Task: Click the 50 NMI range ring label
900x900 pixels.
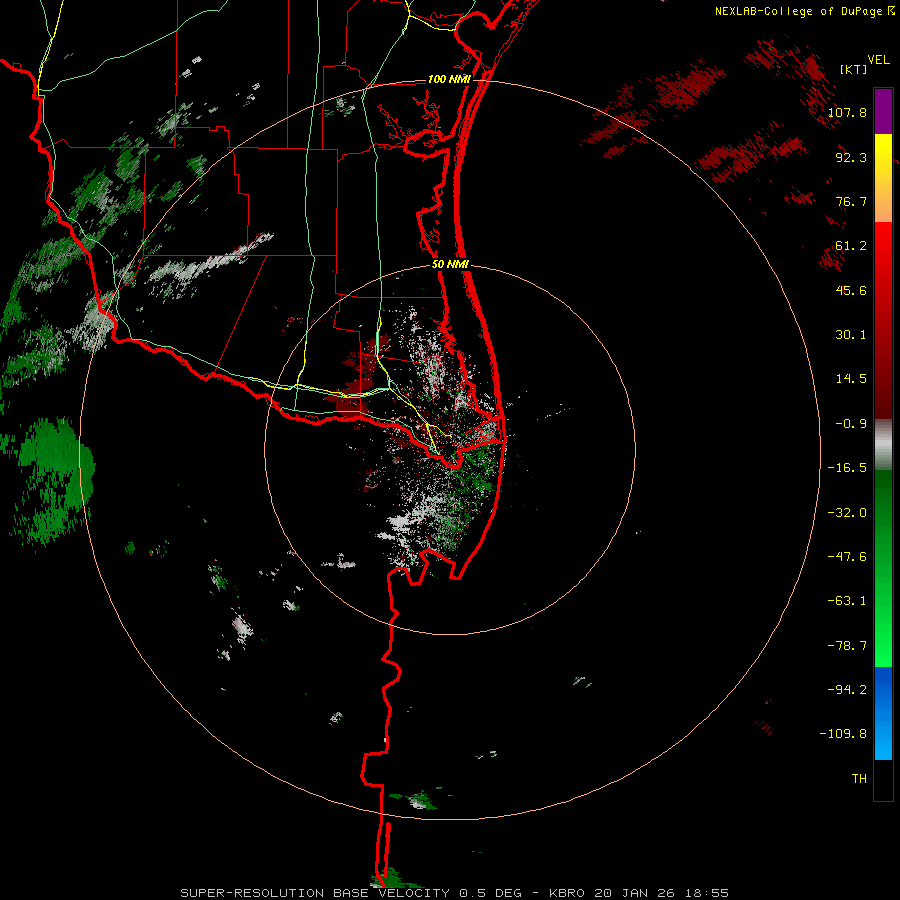Action: click(x=451, y=265)
